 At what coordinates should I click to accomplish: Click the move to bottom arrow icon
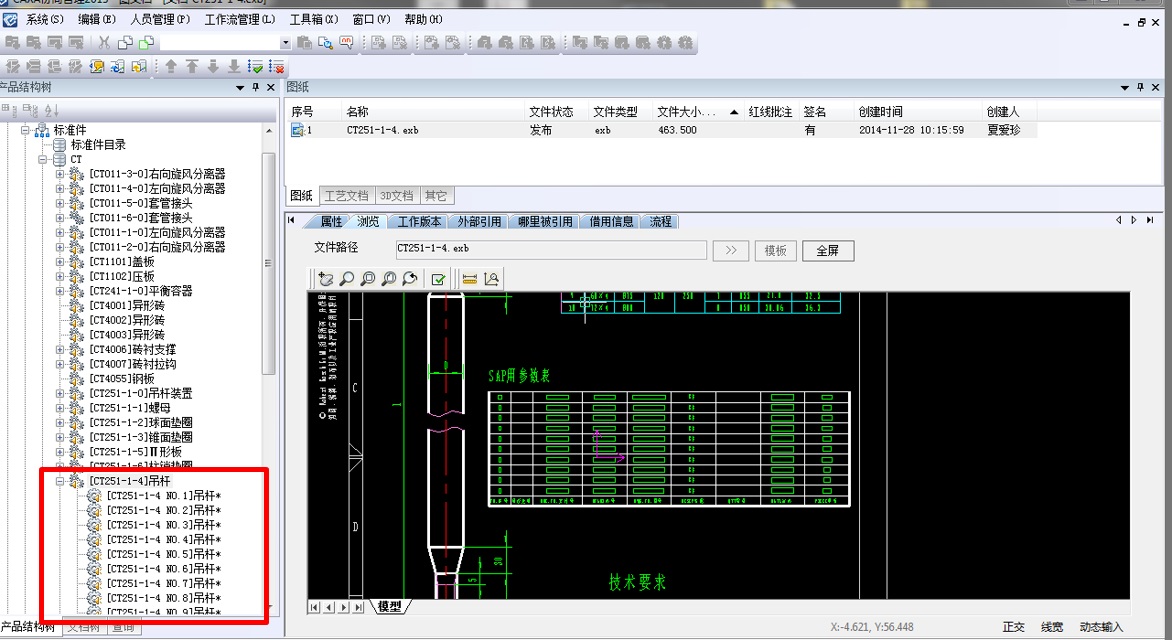tap(234, 67)
